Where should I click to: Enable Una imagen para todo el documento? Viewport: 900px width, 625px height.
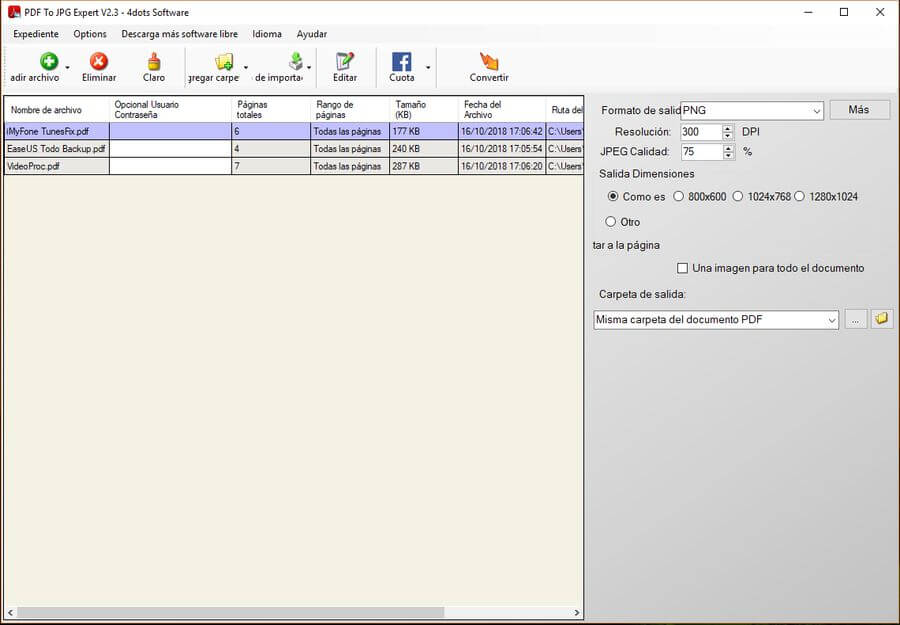(x=682, y=268)
